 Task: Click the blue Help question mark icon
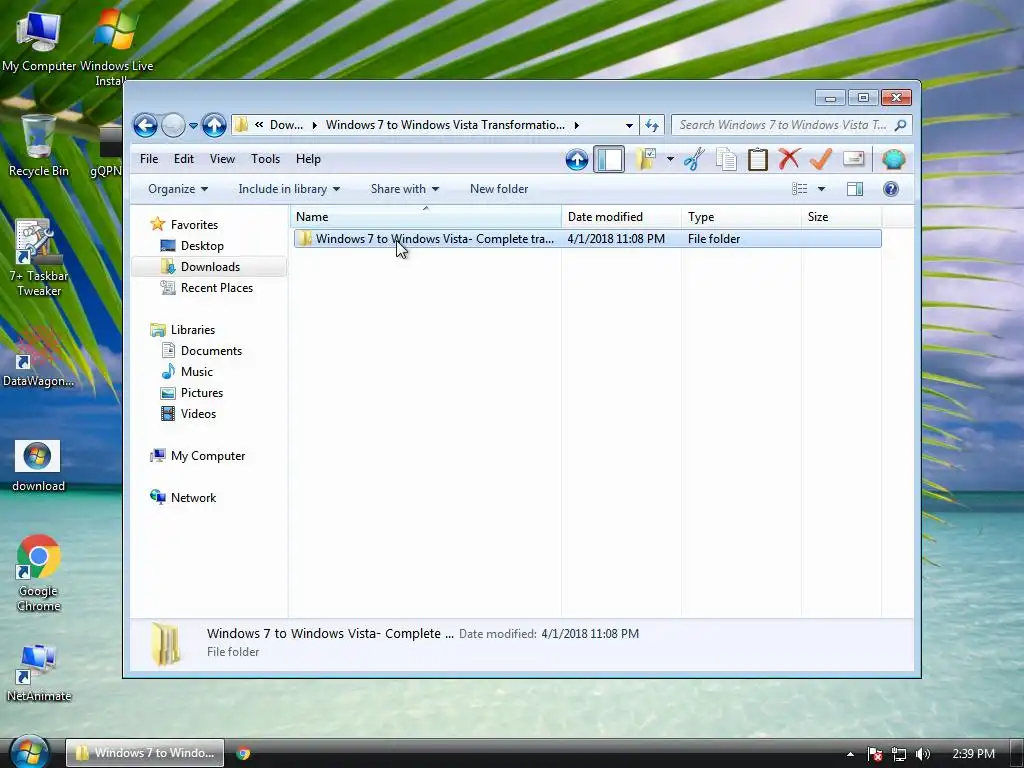[891, 189]
